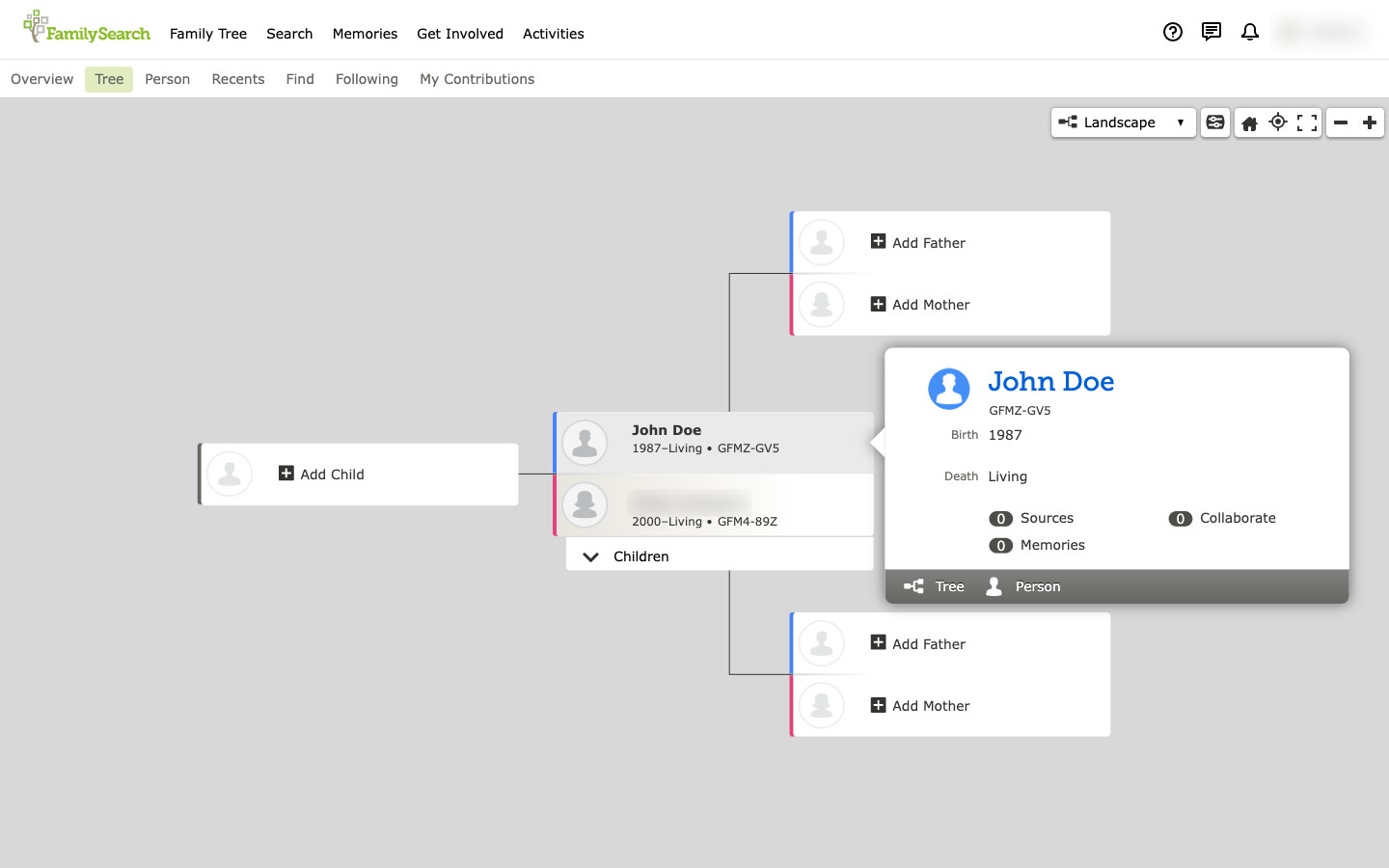
Task: Open the Family Tree menu
Action: tap(208, 34)
